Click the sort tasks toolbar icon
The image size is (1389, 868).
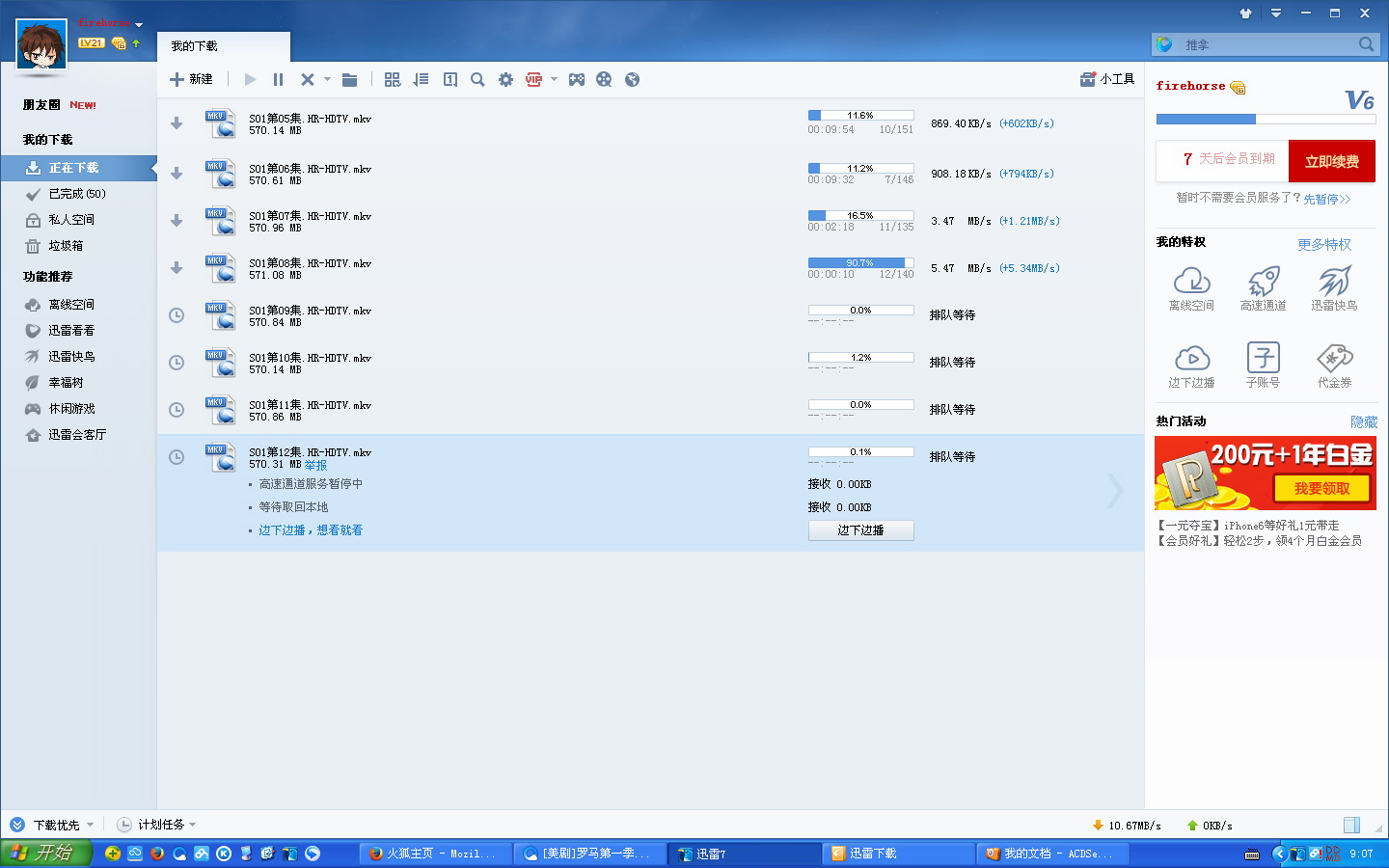[x=421, y=80]
